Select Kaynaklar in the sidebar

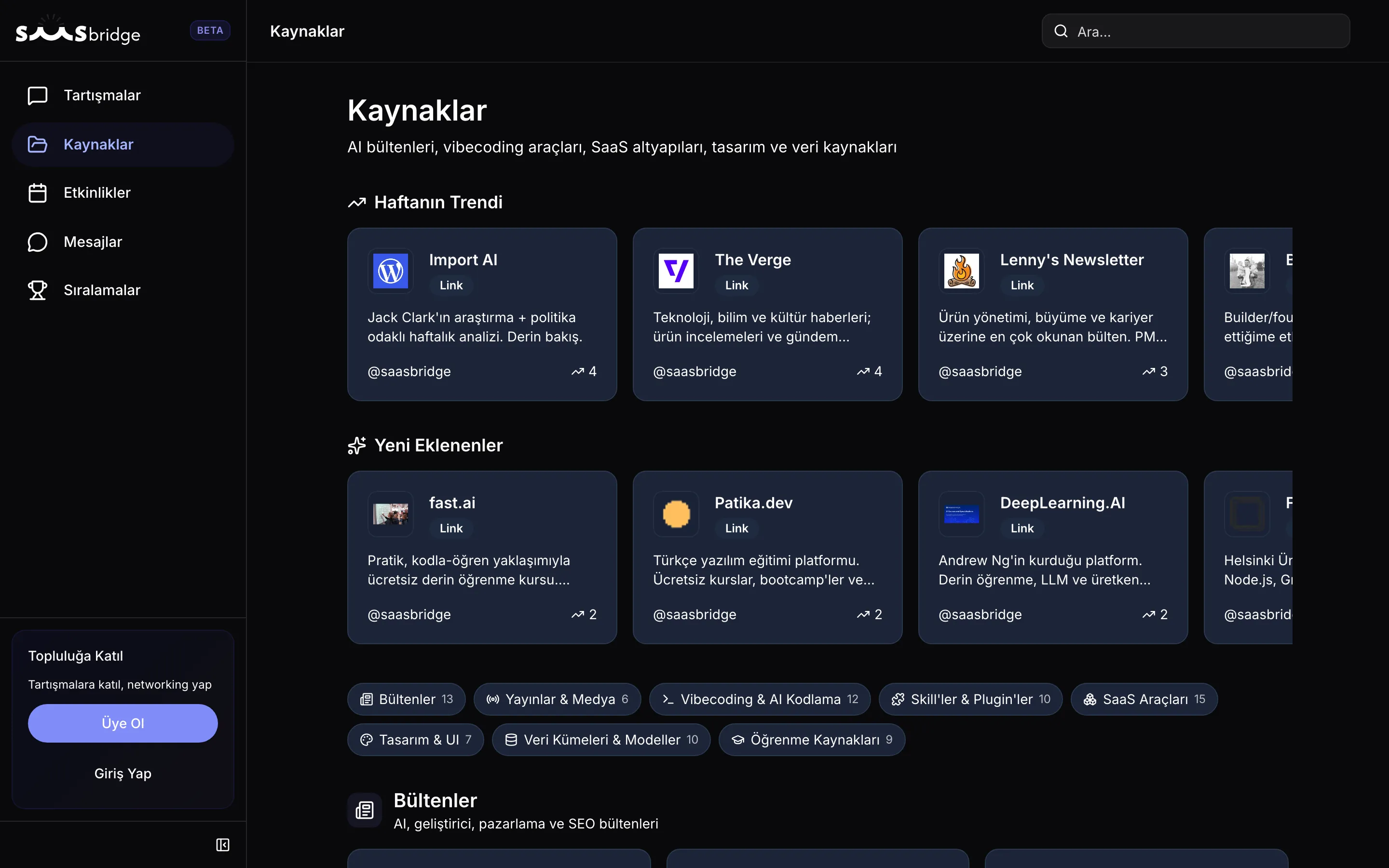point(123,144)
